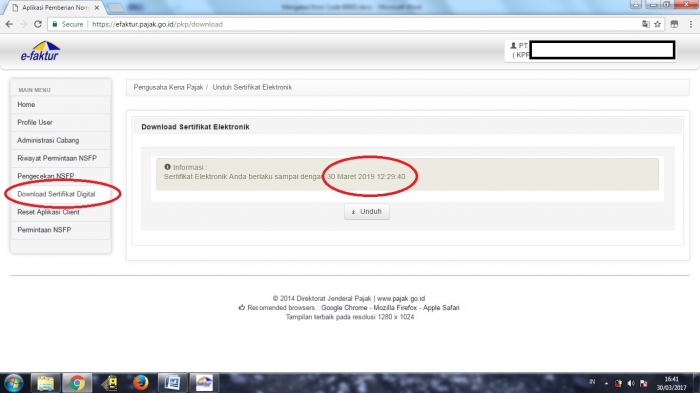Open Pengecekan NSFP menu item
Screen dimensions: 700x393
(x=61, y=176)
